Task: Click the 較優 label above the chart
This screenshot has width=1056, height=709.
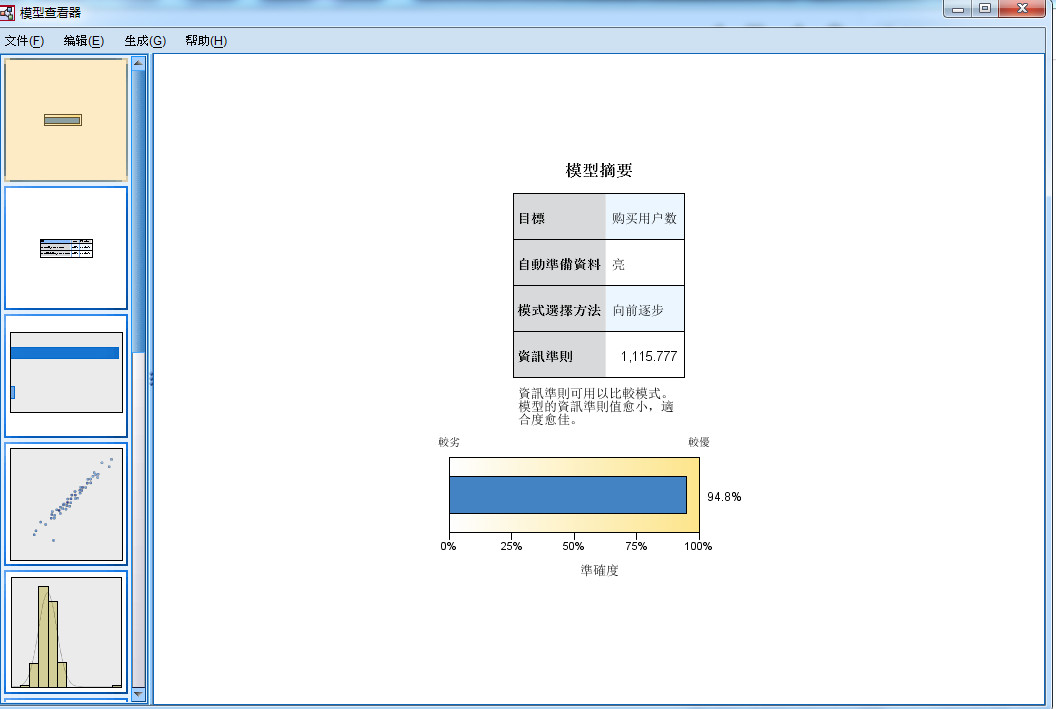Action: [x=698, y=442]
